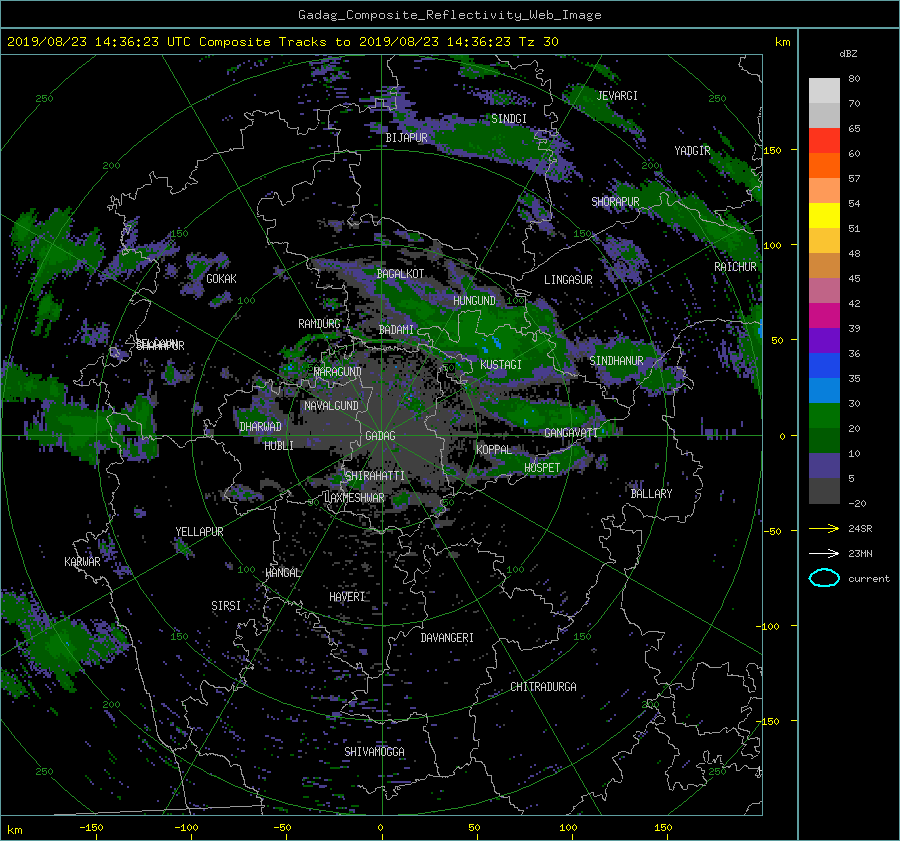900x841 pixels.
Task: Select the HOSPET label
Action: (542, 468)
